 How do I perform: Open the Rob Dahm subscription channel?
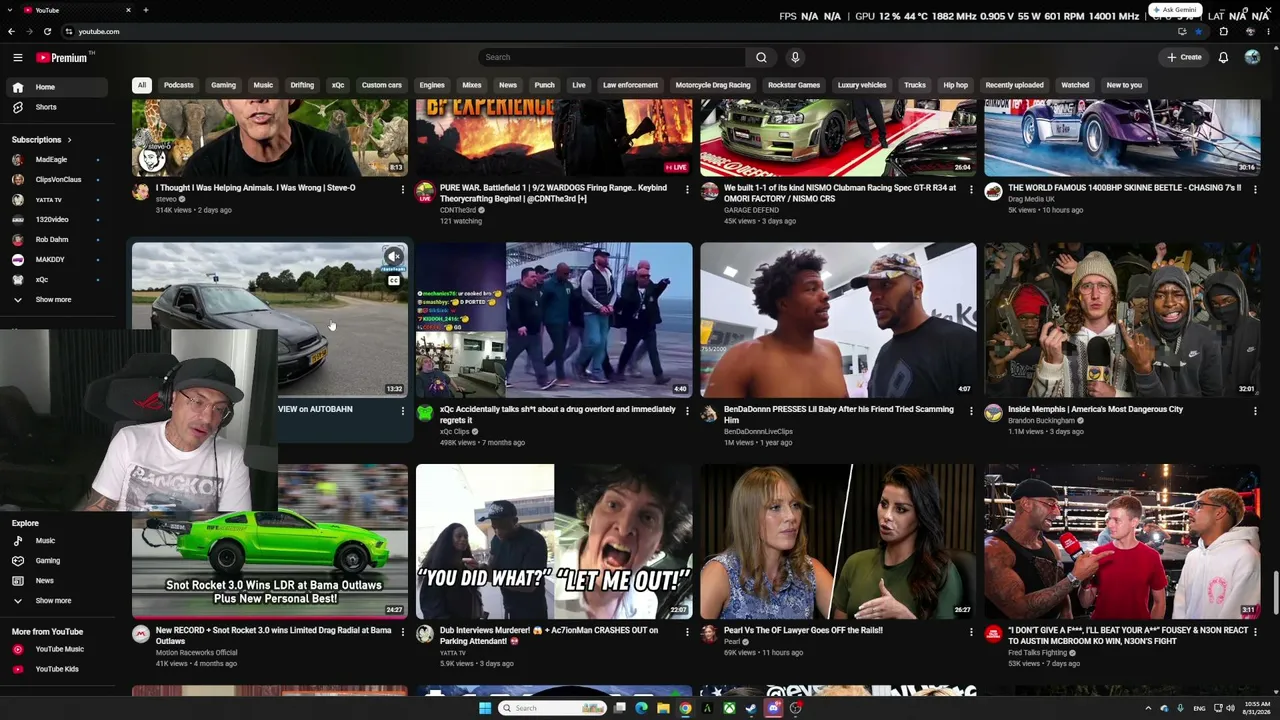pos(56,240)
